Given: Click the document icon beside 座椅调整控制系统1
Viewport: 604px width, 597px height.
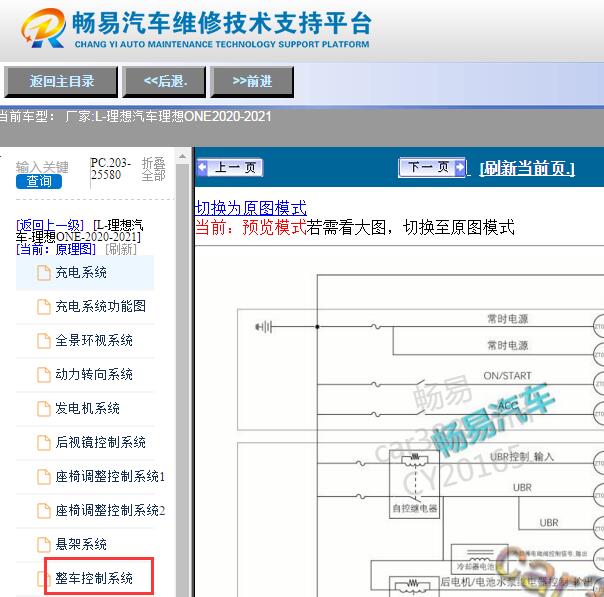Looking at the screenshot, I should [44, 477].
